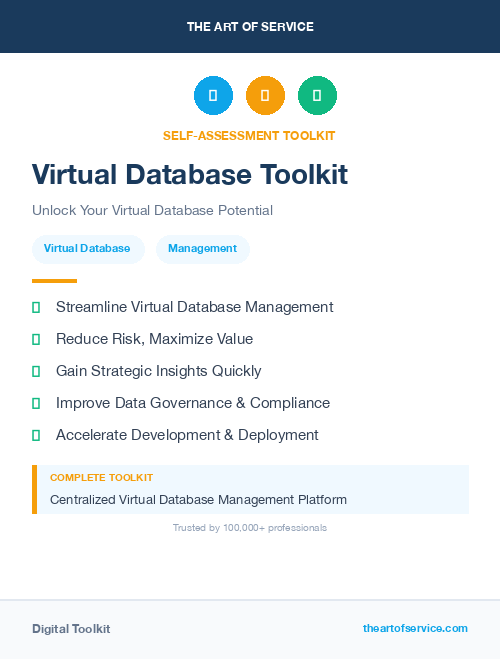The width and height of the screenshot is (500, 659).
Task: Click Accelerate Development & Deployment text
Action: 187,435
